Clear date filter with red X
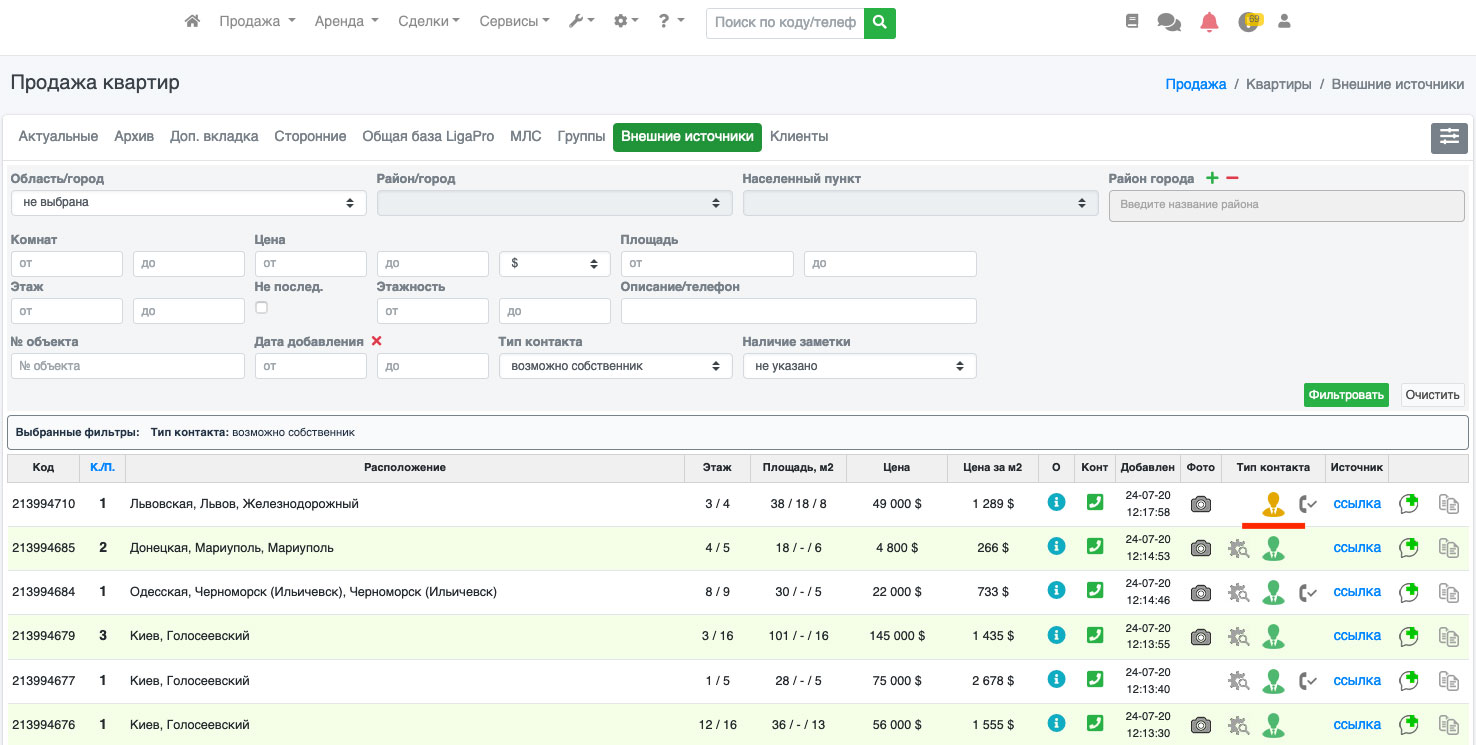 [x=377, y=341]
